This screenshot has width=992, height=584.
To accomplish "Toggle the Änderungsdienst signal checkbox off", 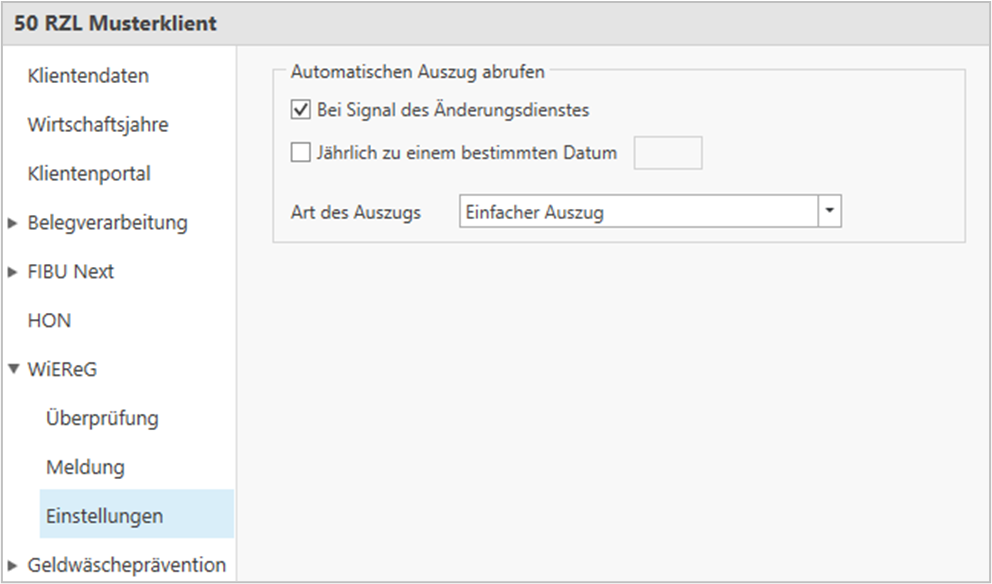I will [298, 110].
